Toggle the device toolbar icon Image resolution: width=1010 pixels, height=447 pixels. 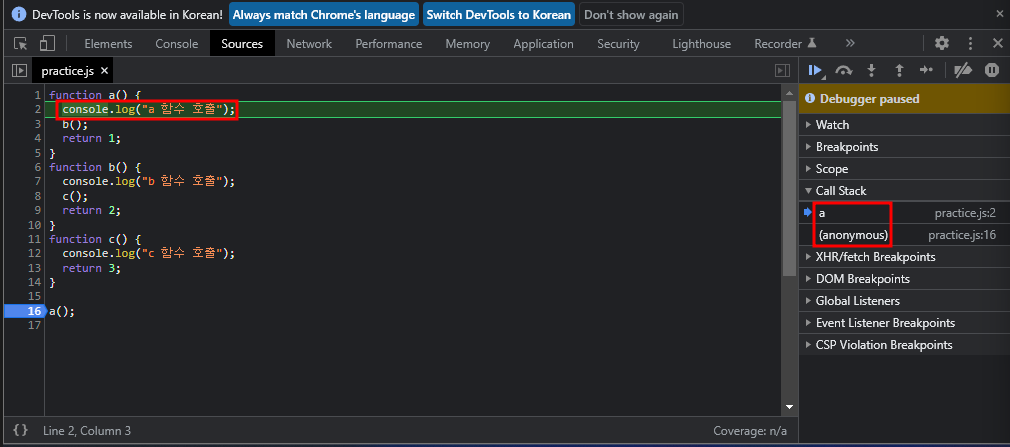47,43
